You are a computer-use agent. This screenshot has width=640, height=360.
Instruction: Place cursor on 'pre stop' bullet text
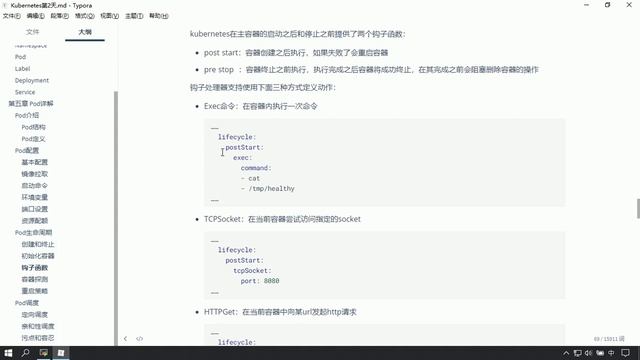coord(371,70)
